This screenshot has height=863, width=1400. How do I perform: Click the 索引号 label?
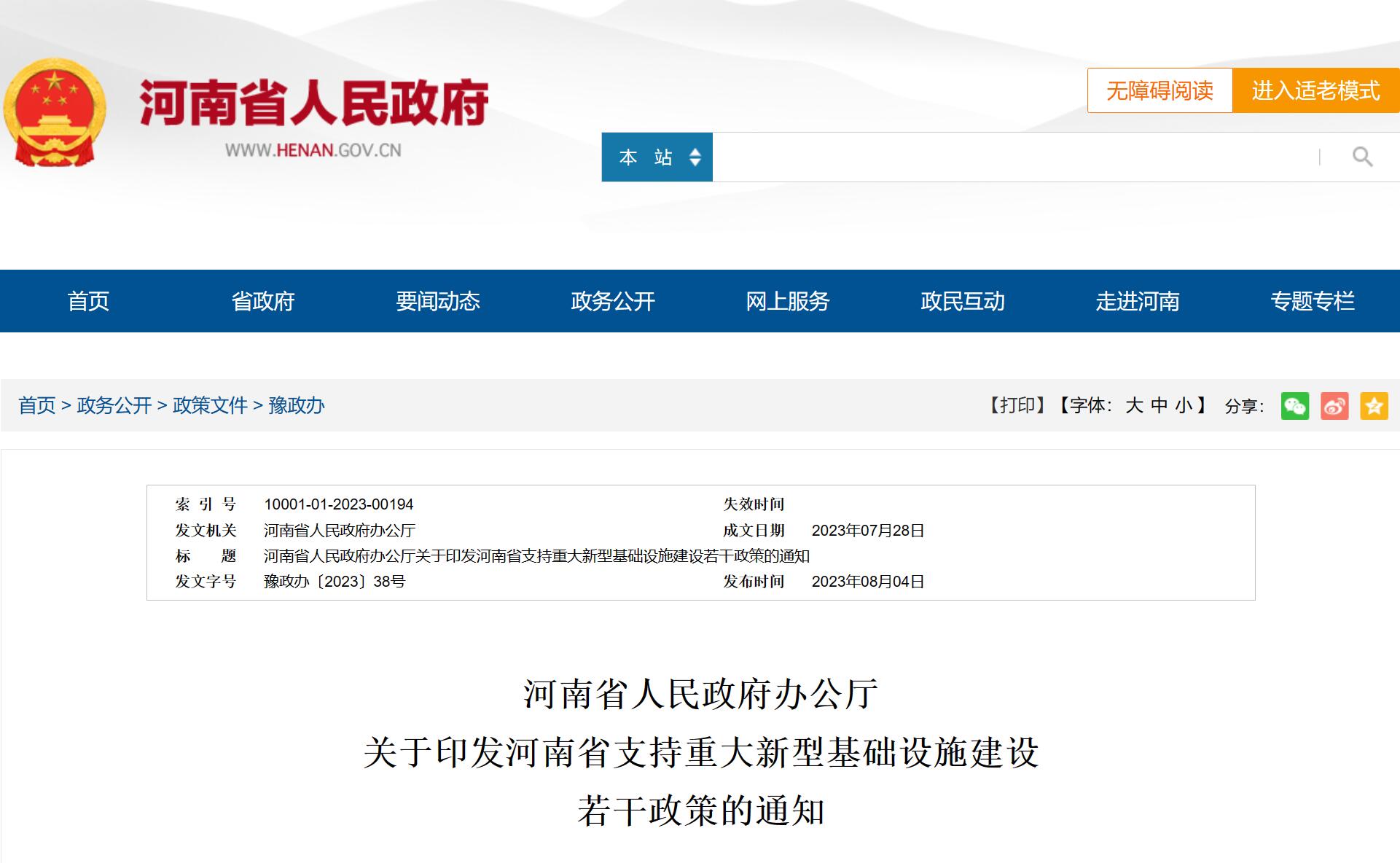pos(206,504)
